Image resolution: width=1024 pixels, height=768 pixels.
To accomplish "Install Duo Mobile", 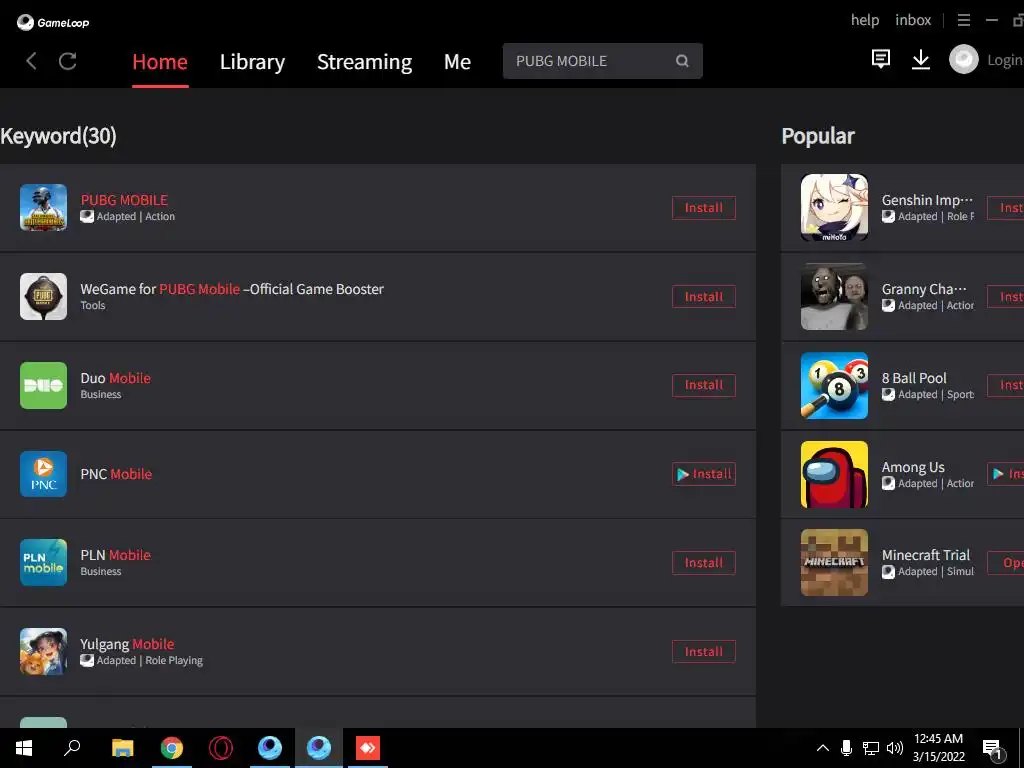I will [x=703, y=385].
